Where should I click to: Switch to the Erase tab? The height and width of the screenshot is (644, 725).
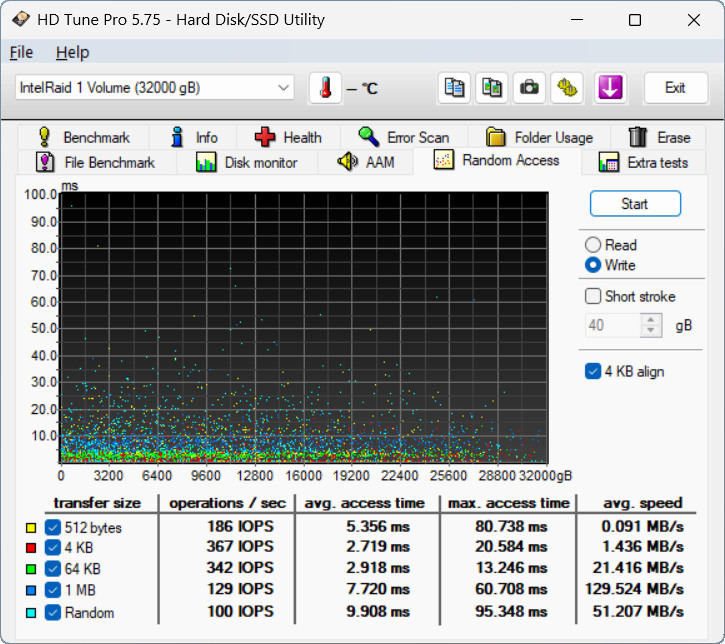tap(658, 137)
